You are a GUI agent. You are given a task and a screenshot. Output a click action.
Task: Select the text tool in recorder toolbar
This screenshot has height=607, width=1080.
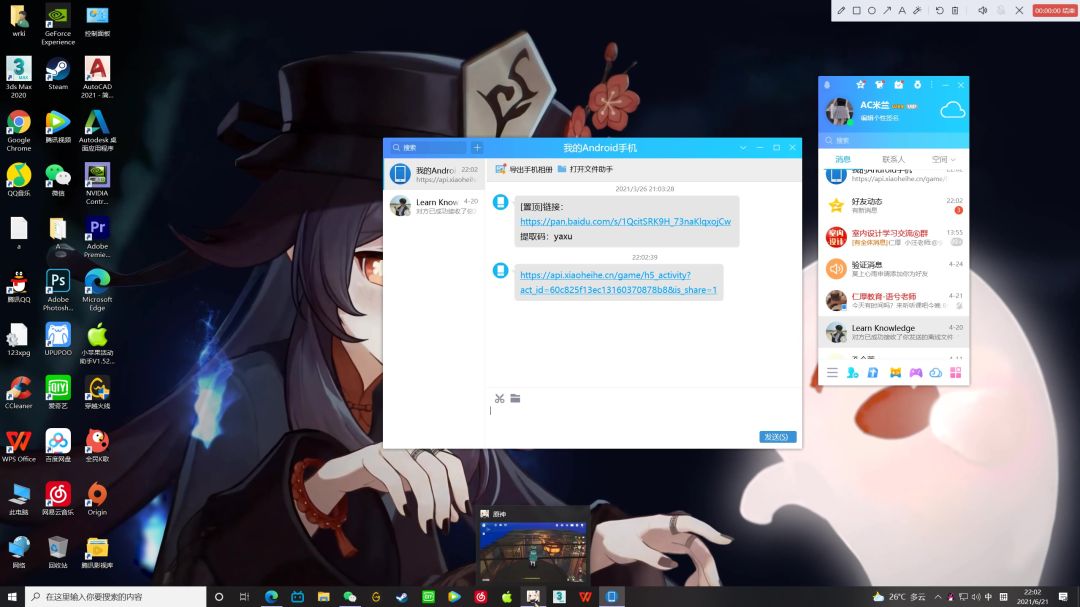tap(902, 10)
